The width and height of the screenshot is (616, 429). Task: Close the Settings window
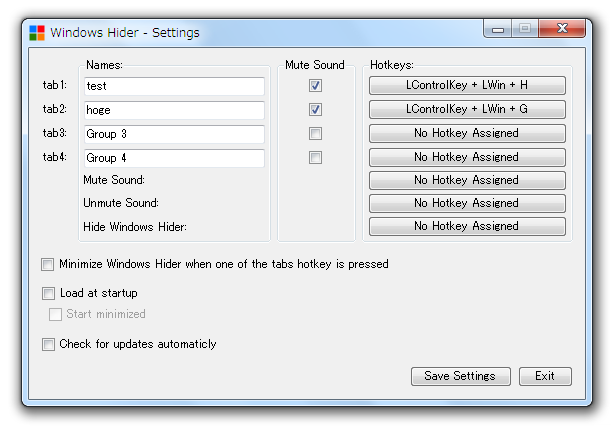pos(563,28)
